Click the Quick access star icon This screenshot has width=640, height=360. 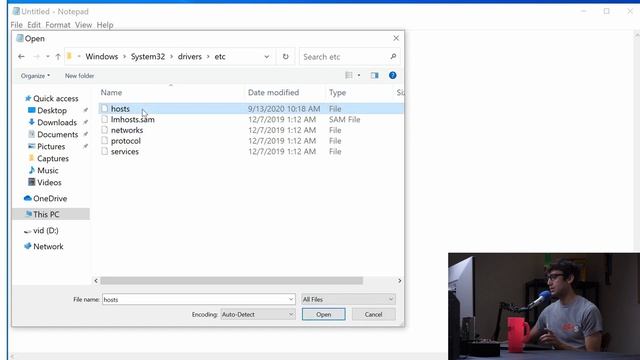click(28, 98)
